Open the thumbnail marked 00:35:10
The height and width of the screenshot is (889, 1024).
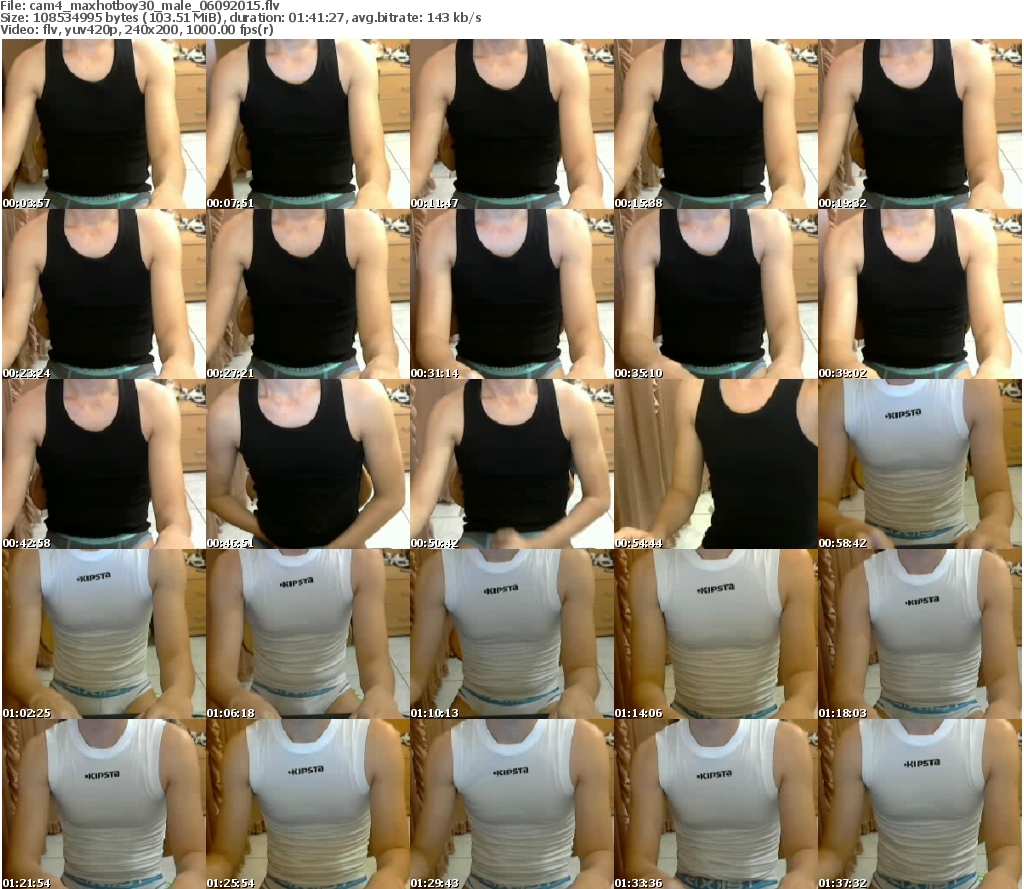[716, 294]
